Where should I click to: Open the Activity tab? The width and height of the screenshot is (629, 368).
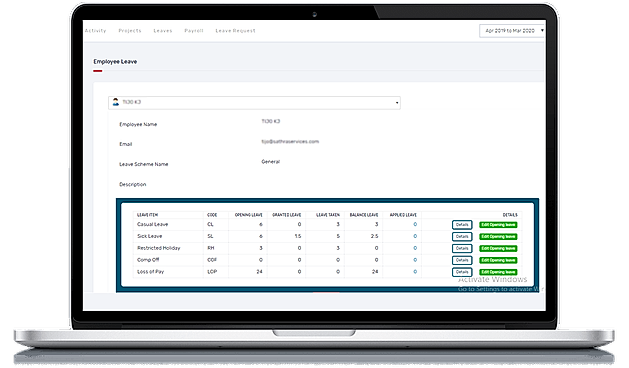click(95, 30)
